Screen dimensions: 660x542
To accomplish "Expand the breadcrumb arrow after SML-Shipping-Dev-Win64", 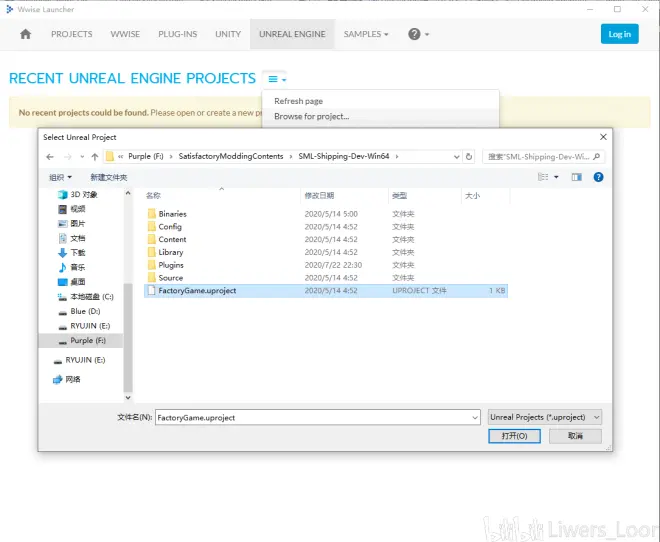I will click(x=397, y=157).
